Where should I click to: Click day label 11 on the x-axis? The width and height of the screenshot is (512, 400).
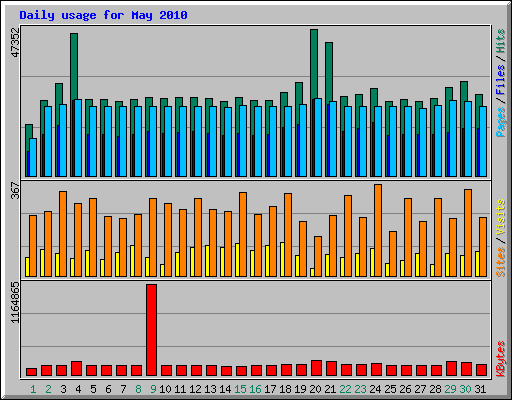coord(180,389)
